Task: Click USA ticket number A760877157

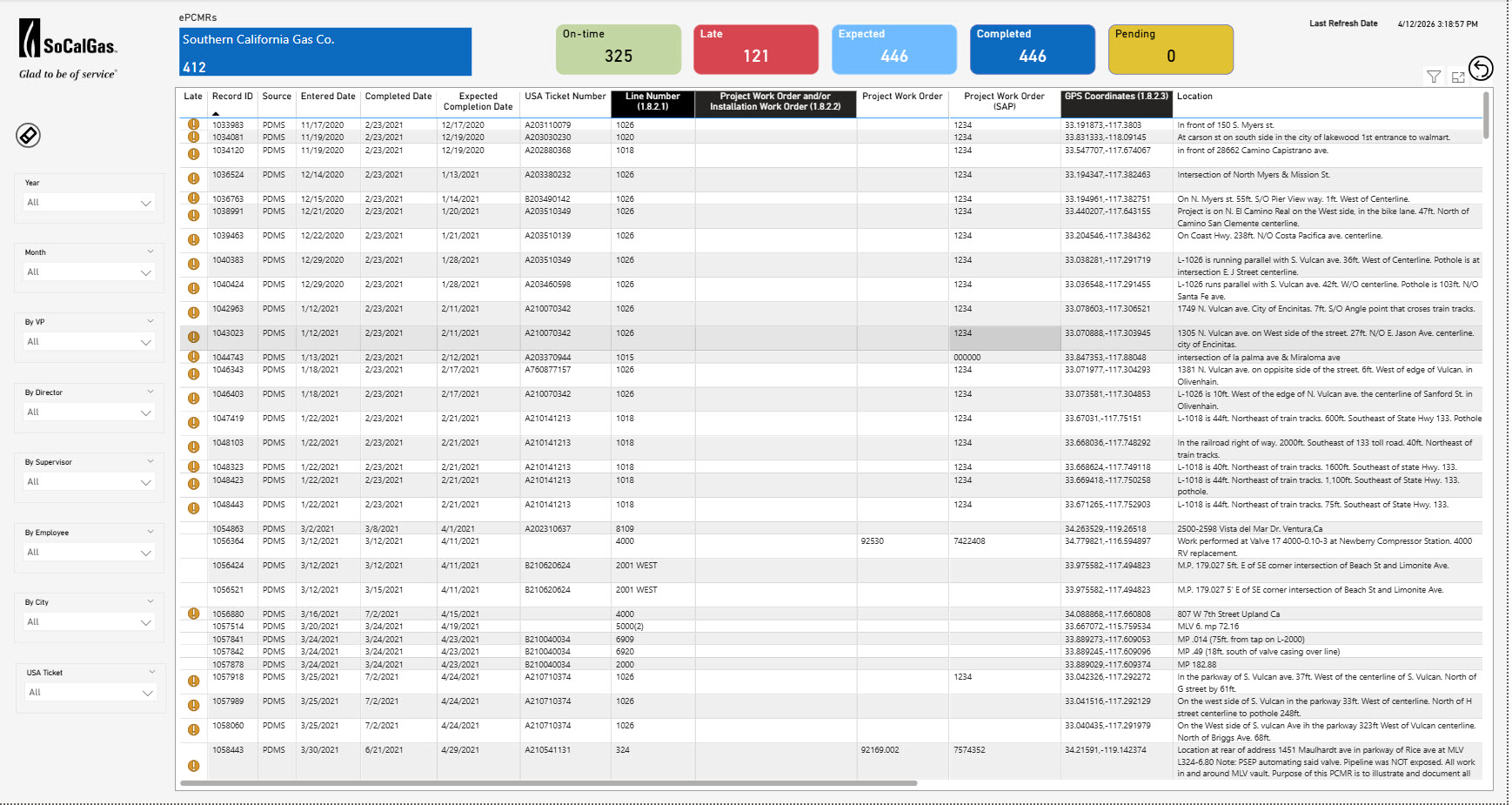Action: (548, 370)
